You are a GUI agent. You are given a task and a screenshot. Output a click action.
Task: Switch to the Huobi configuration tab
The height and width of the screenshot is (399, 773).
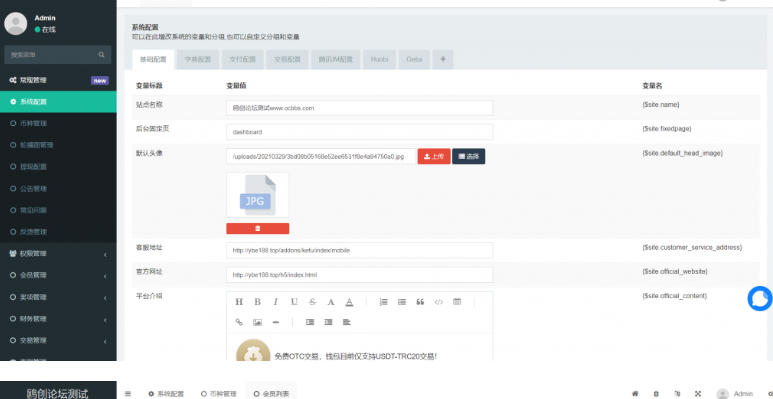pos(380,59)
